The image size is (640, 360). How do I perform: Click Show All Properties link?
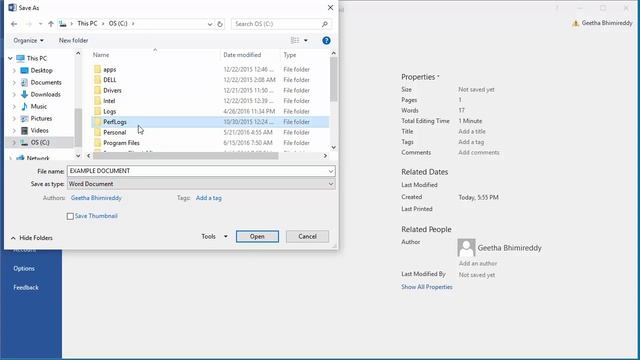[x=427, y=287]
